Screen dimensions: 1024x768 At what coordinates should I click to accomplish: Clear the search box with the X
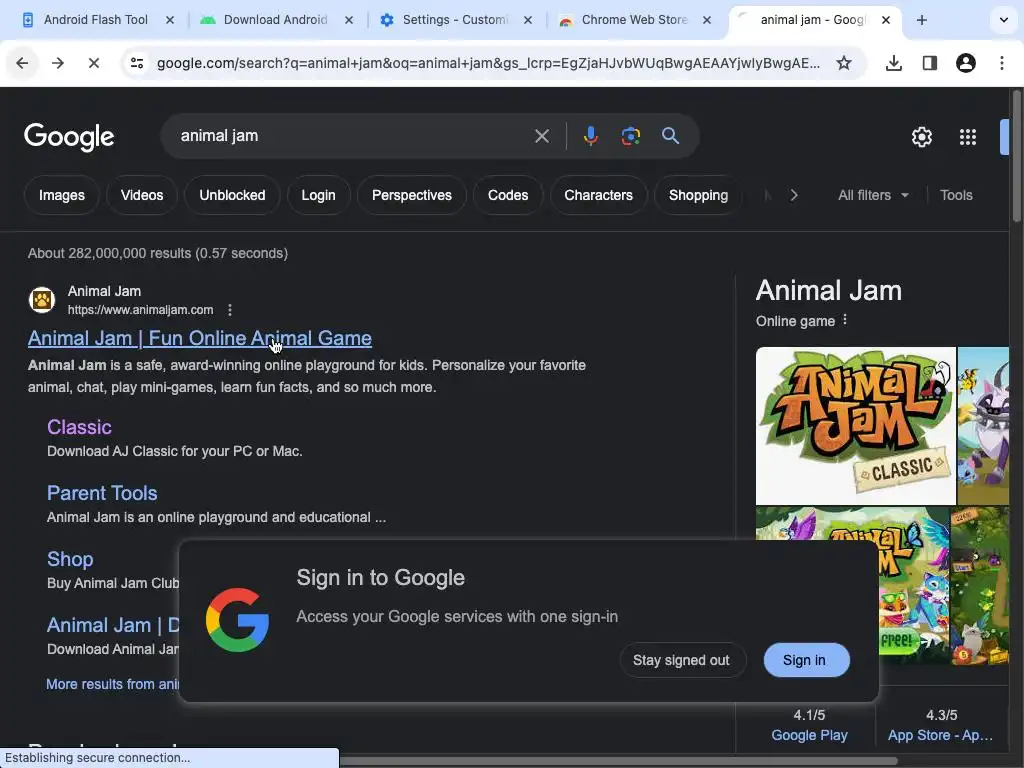541,136
